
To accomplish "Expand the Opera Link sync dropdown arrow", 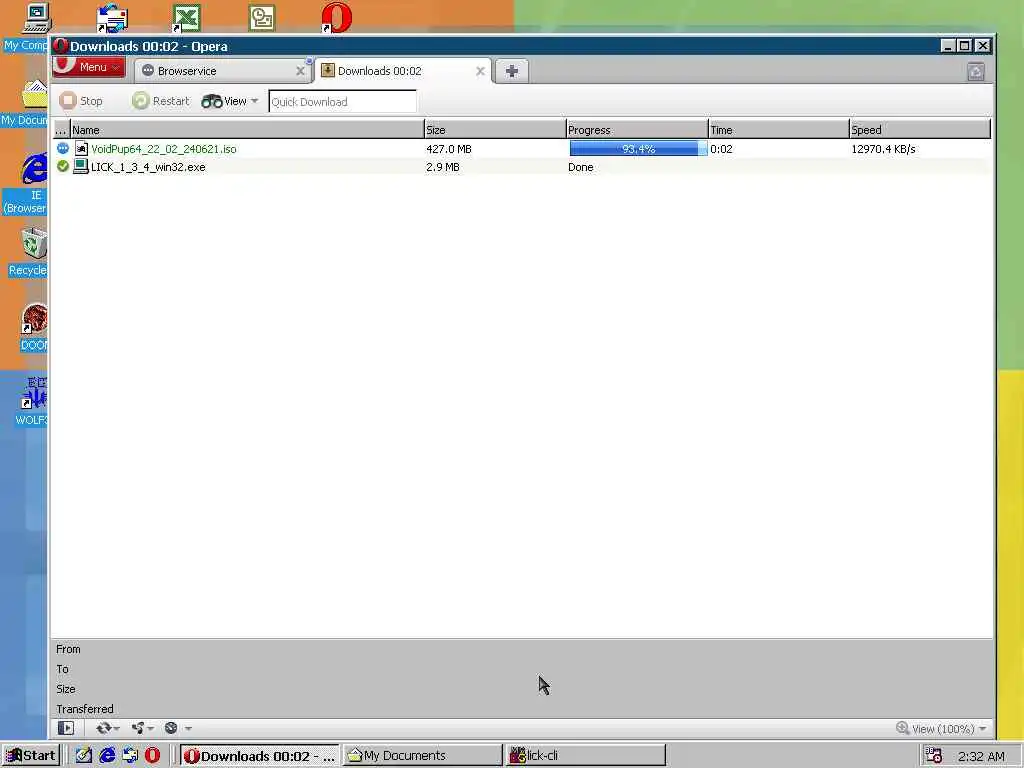I will click(x=117, y=728).
